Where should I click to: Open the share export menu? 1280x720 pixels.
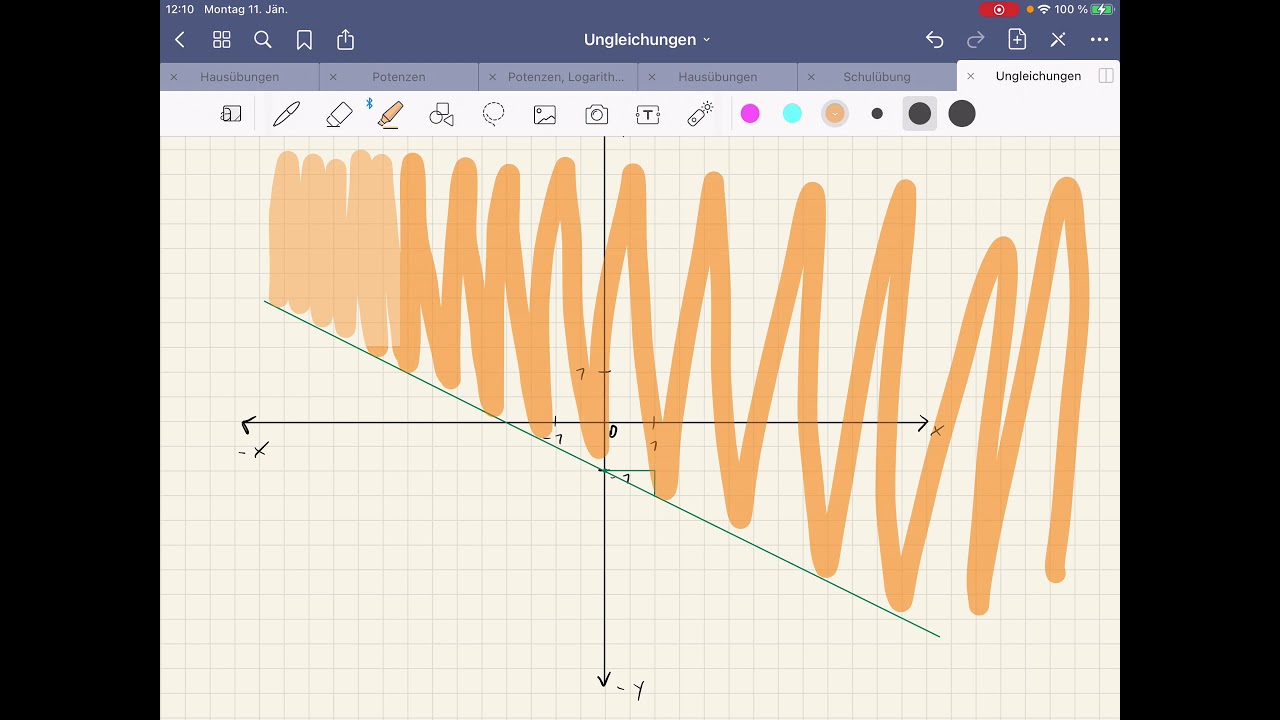[345, 39]
